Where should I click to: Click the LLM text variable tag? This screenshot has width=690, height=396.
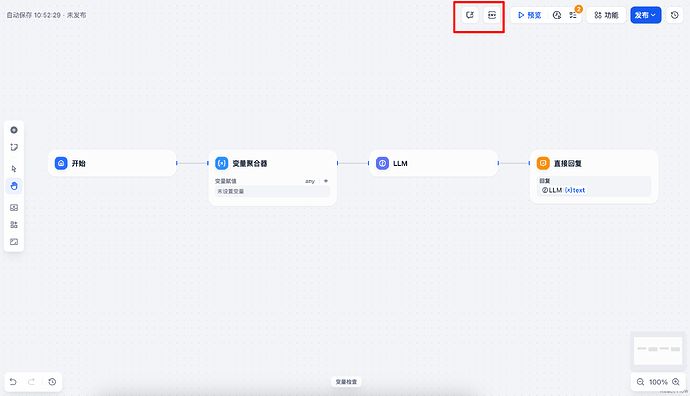564,190
